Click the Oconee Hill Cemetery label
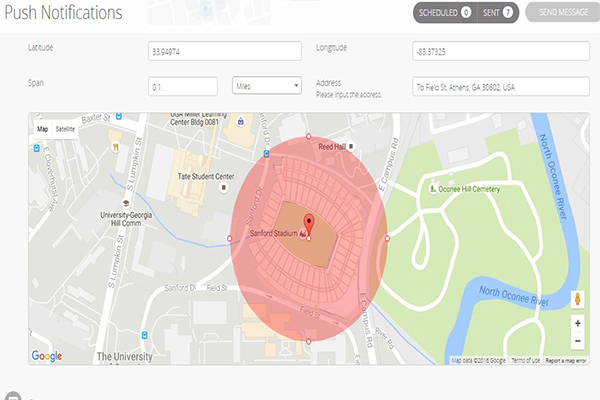 469,189
